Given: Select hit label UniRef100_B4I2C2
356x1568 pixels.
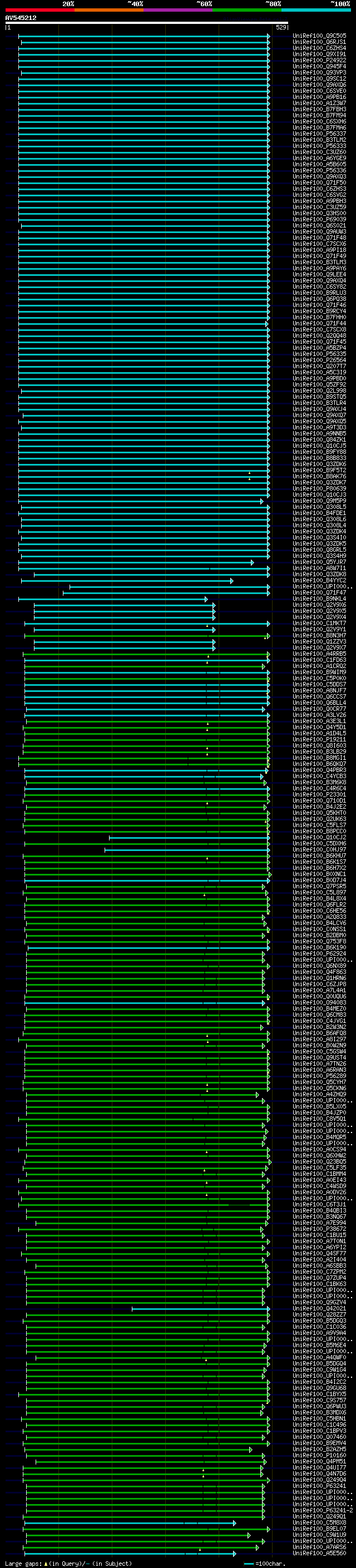Looking at the screenshot, I should point(319,1382).
